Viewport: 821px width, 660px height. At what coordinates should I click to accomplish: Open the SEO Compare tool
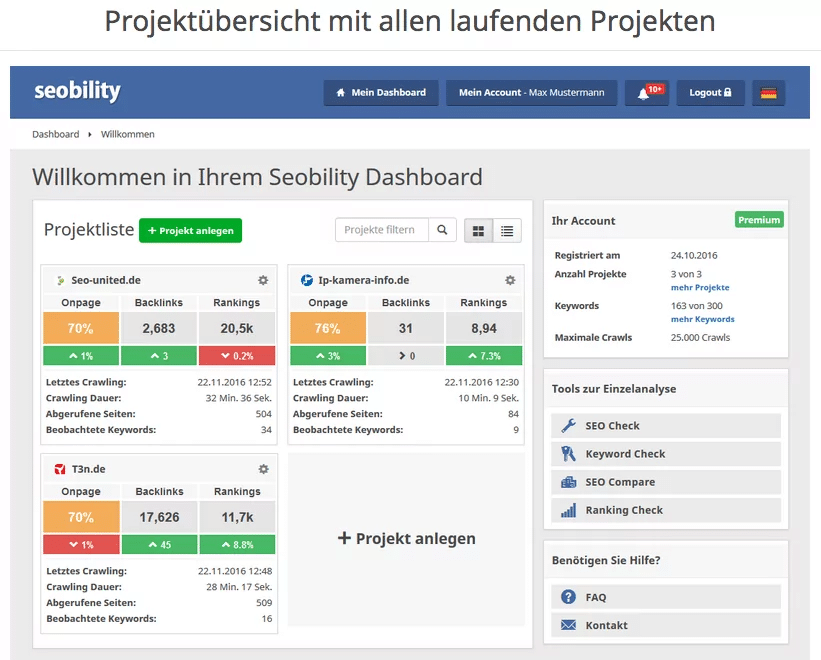pos(666,482)
